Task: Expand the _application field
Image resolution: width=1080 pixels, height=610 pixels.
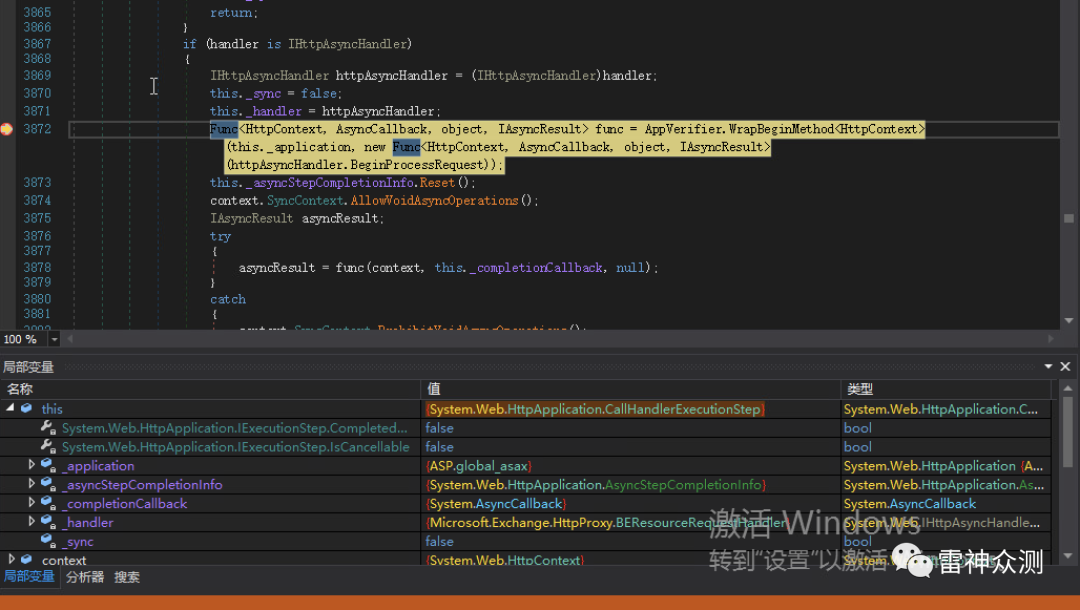Action: 31,465
